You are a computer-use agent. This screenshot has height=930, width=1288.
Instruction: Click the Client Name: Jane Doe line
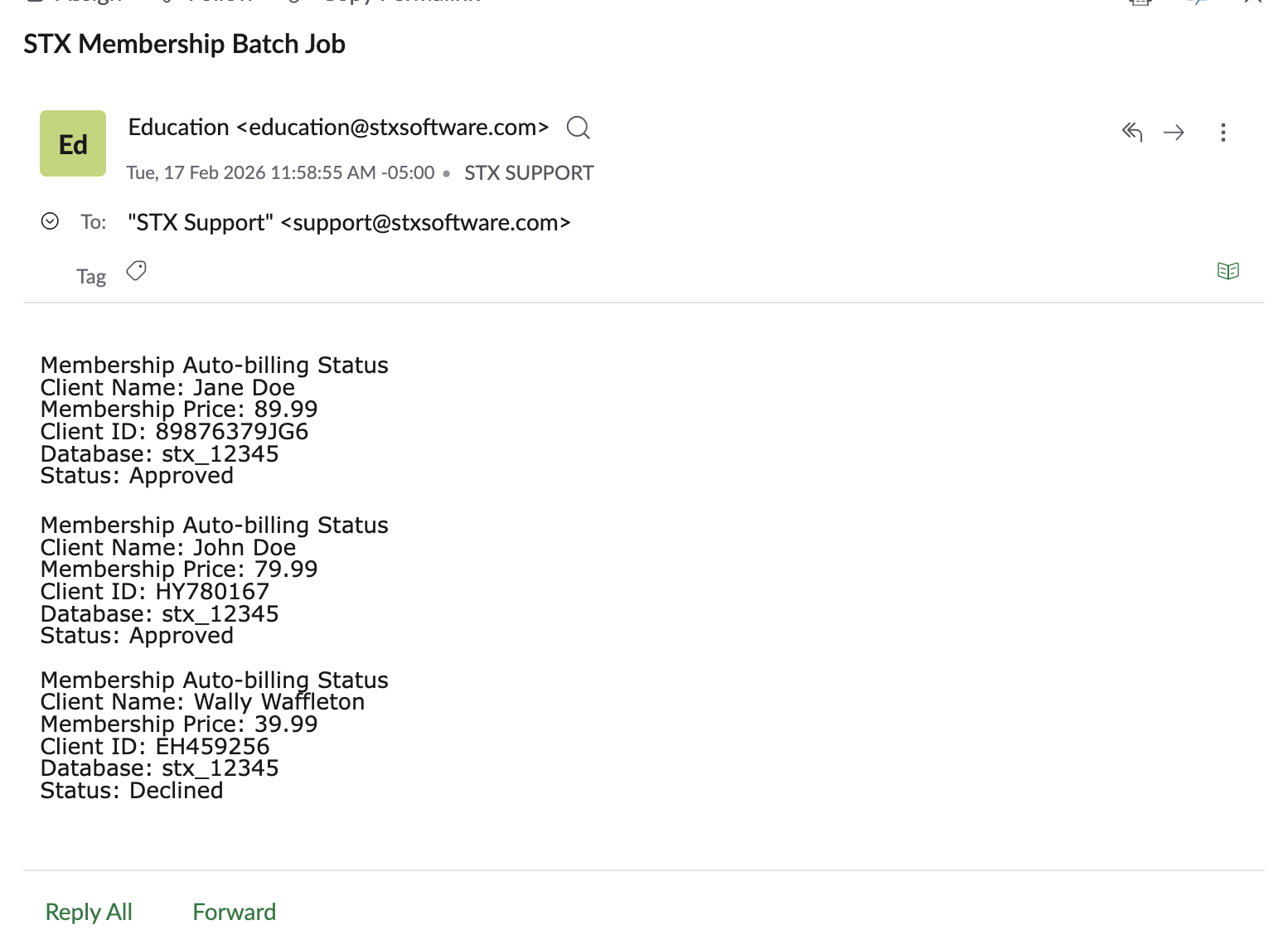[x=167, y=388]
